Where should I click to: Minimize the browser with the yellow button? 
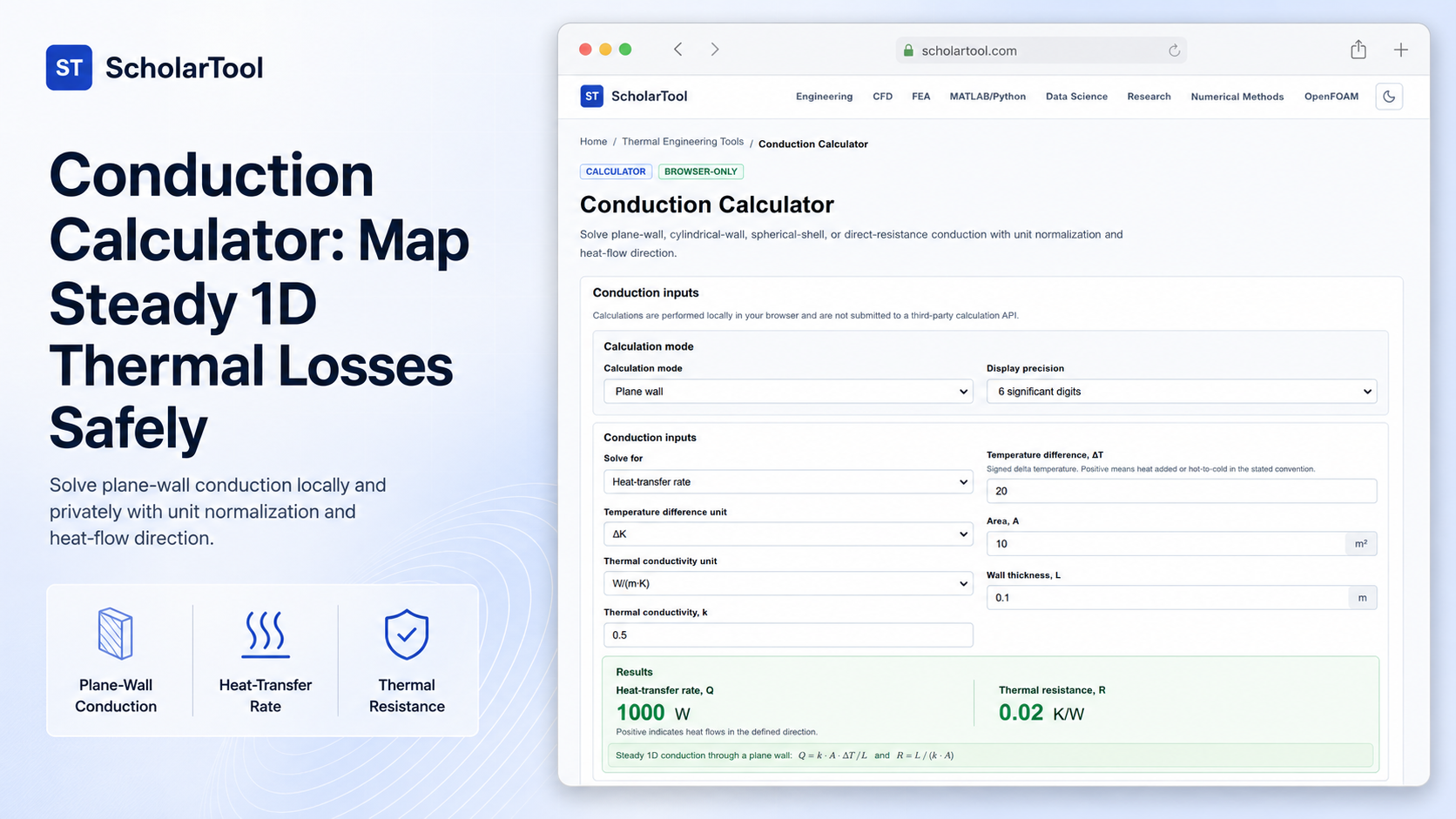click(x=605, y=50)
